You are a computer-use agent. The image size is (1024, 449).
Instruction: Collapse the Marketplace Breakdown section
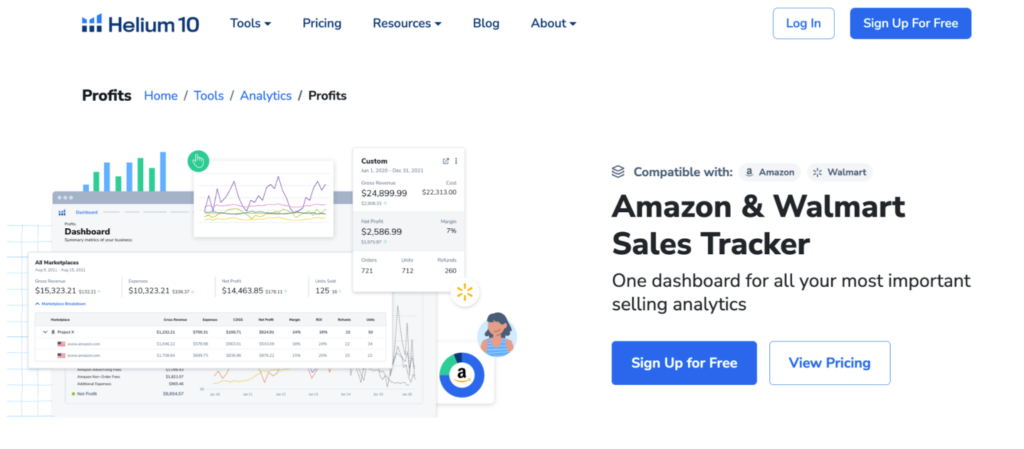coord(60,303)
